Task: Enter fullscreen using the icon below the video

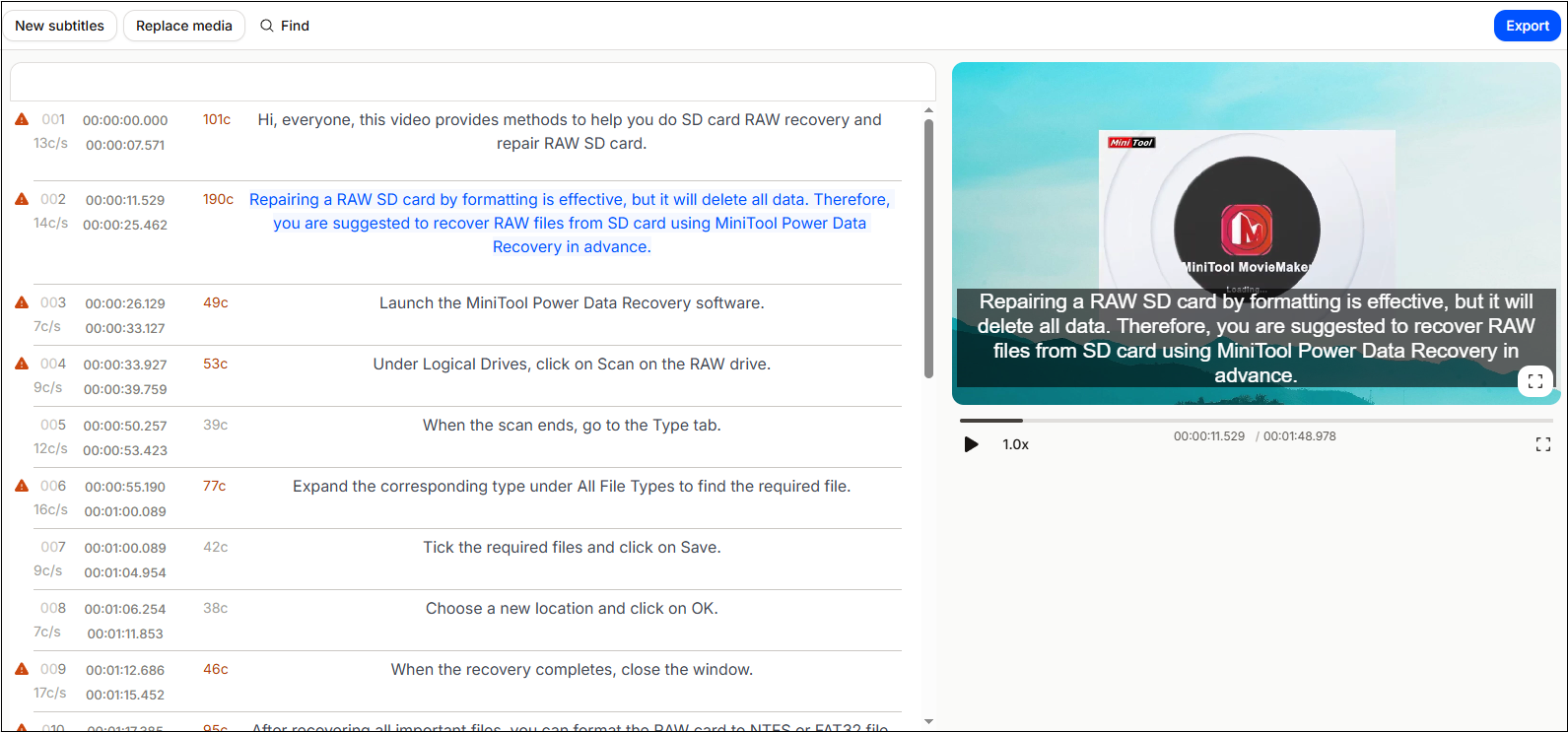Action: point(1543,444)
